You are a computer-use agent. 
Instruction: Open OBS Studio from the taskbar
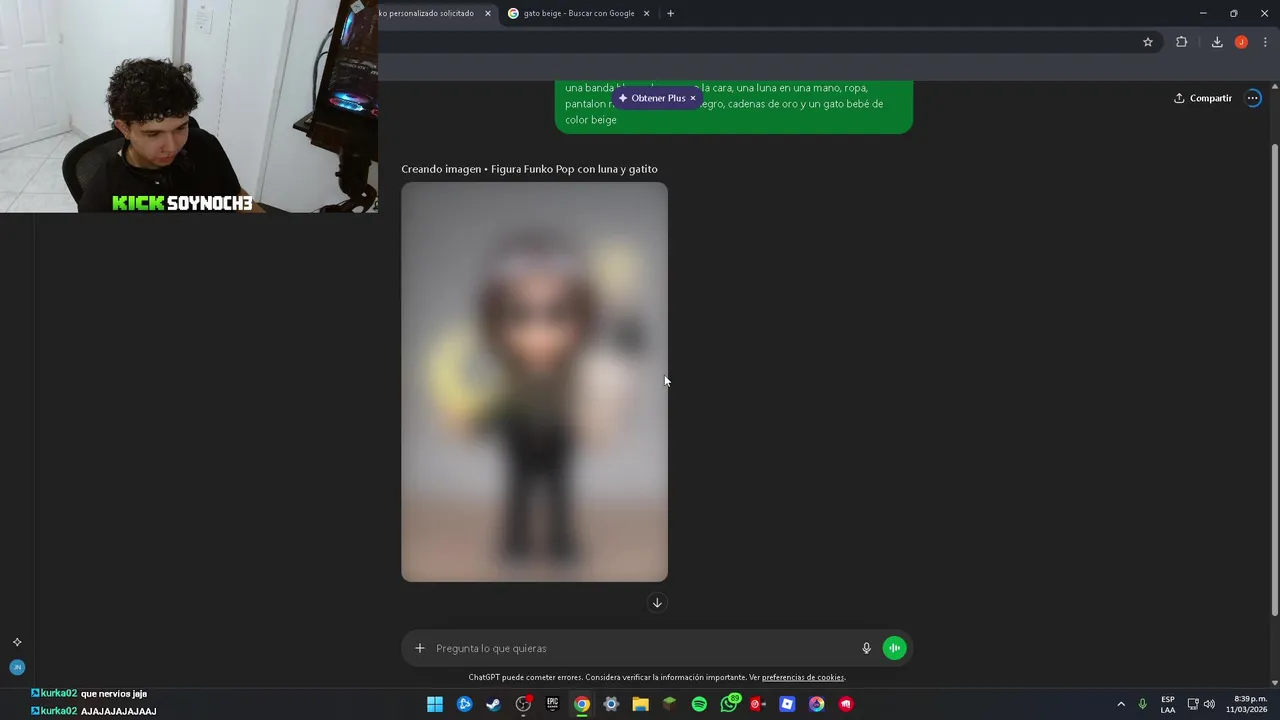pos(523,704)
